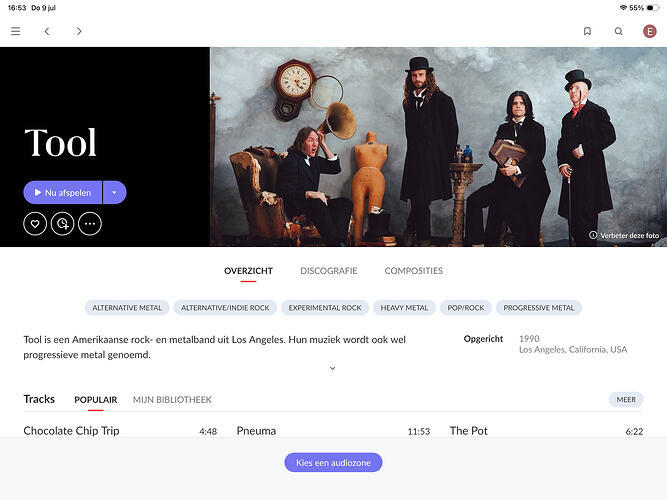Favorite Tool with the heart icon
The width and height of the screenshot is (667, 500).
35,223
